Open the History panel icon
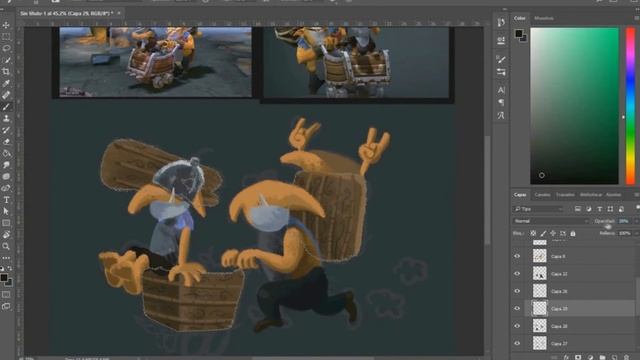 [501, 22]
